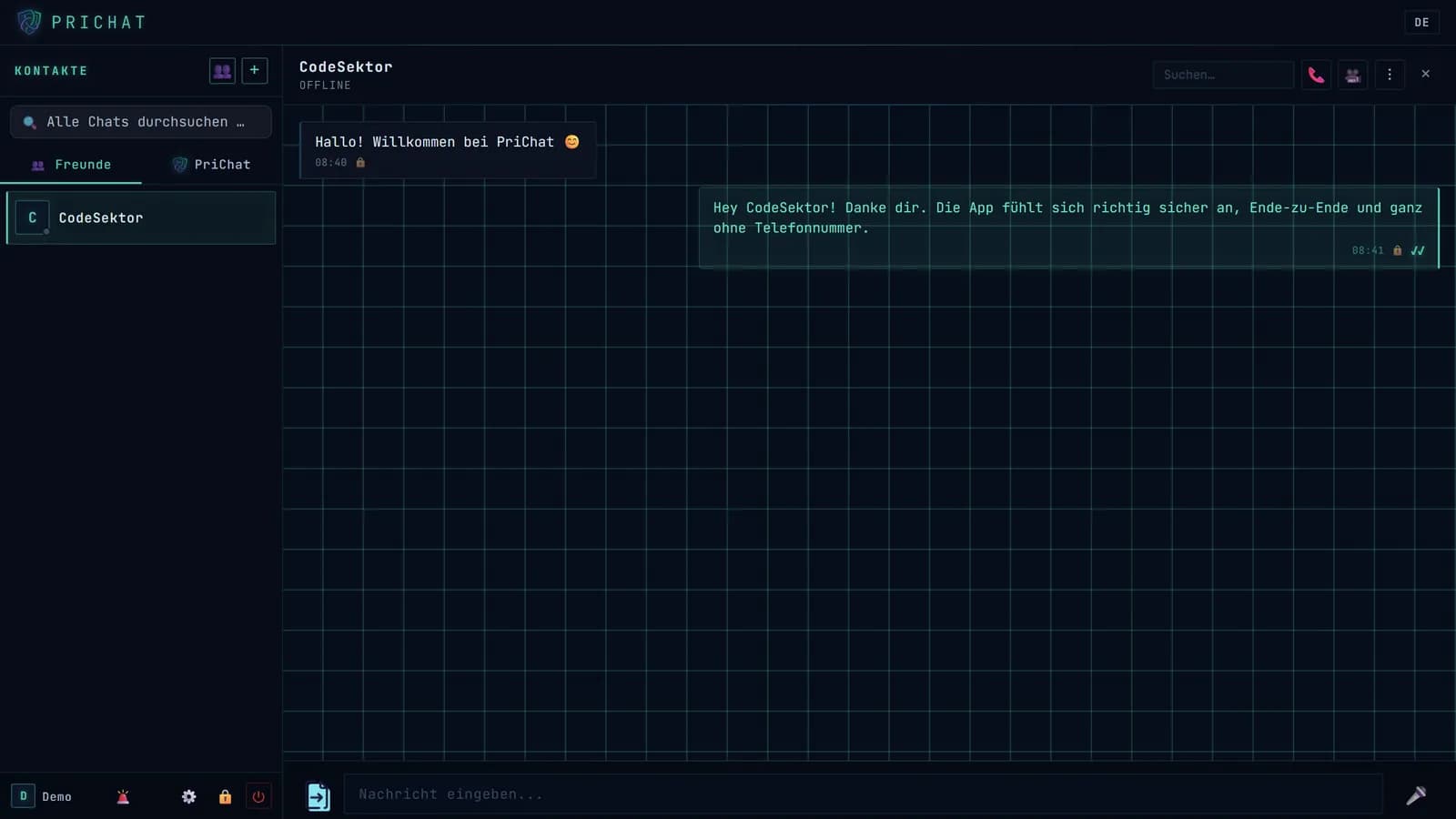Open the group members icon in the chat header

tap(1353, 75)
